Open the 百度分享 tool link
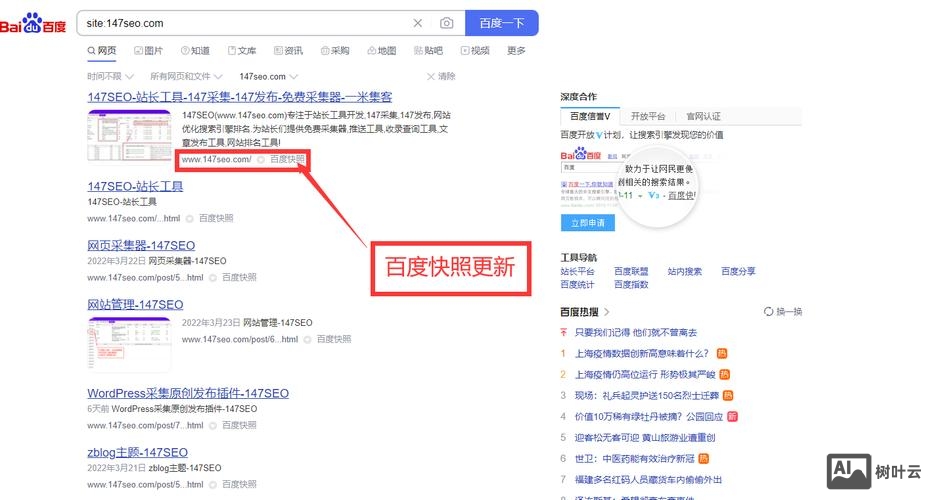Screen dimensions: 929x500 pyautogui.click(x=738, y=271)
